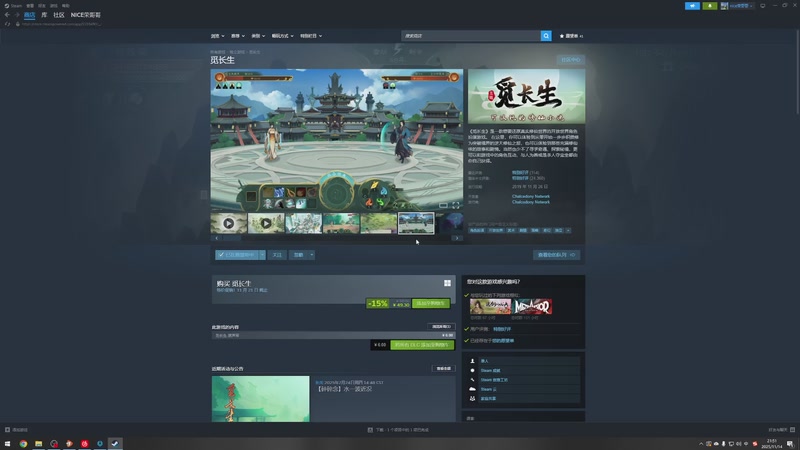Open the 您的愿望单 wishlist link
Viewport: 800px width, 450px height.
click(503, 340)
